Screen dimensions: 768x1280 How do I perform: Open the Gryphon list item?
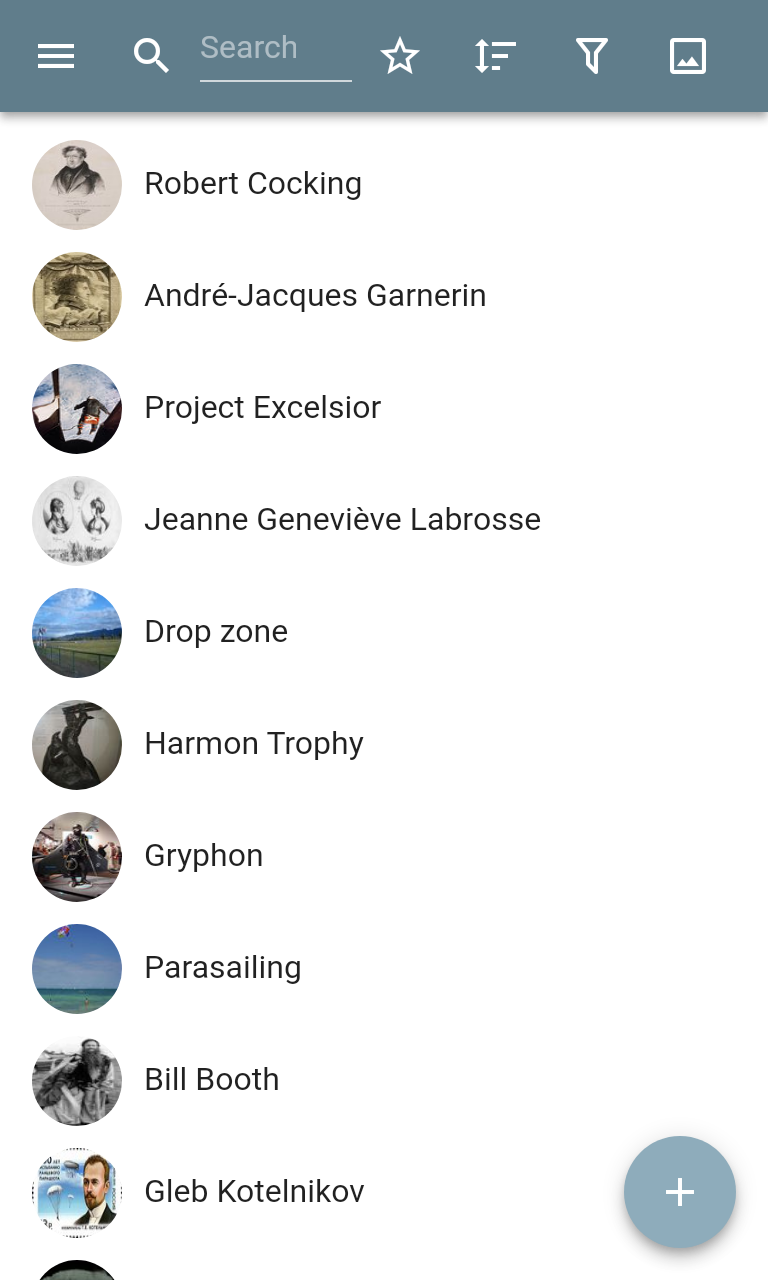[x=384, y=856]
